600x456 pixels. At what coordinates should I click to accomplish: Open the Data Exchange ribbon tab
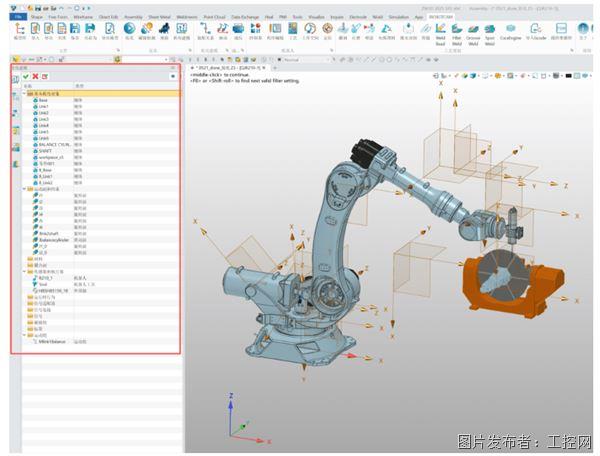point(245,17)
